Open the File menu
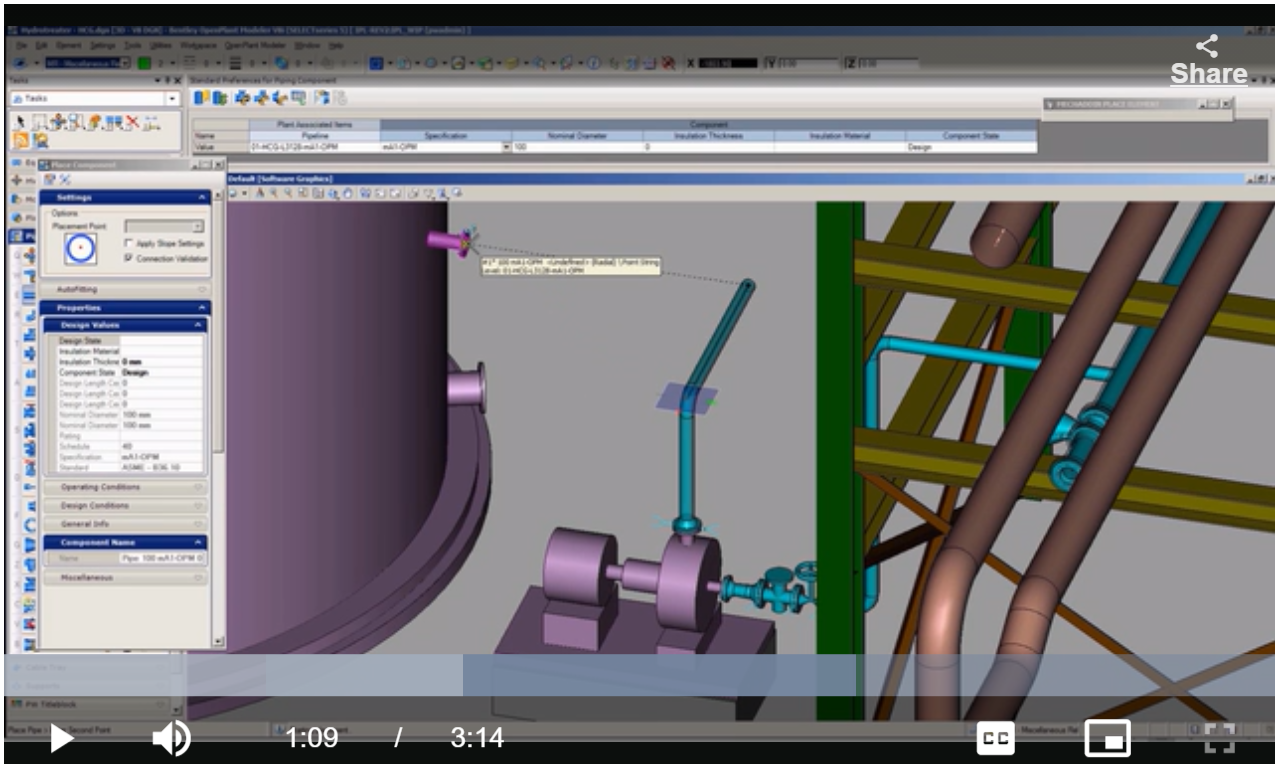The width and height of the screenshot is (1280, 773). 21,46
